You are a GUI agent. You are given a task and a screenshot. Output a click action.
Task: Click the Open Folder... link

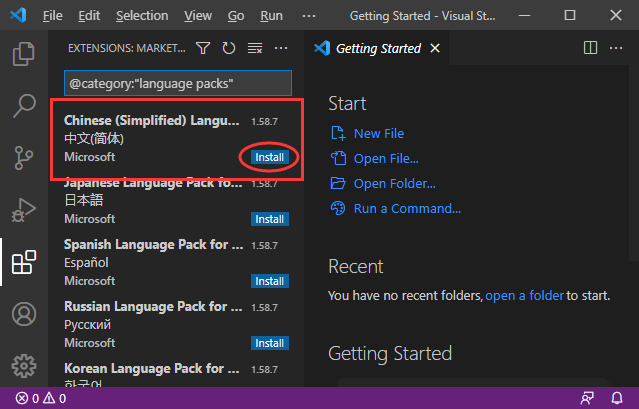point(394,183)
